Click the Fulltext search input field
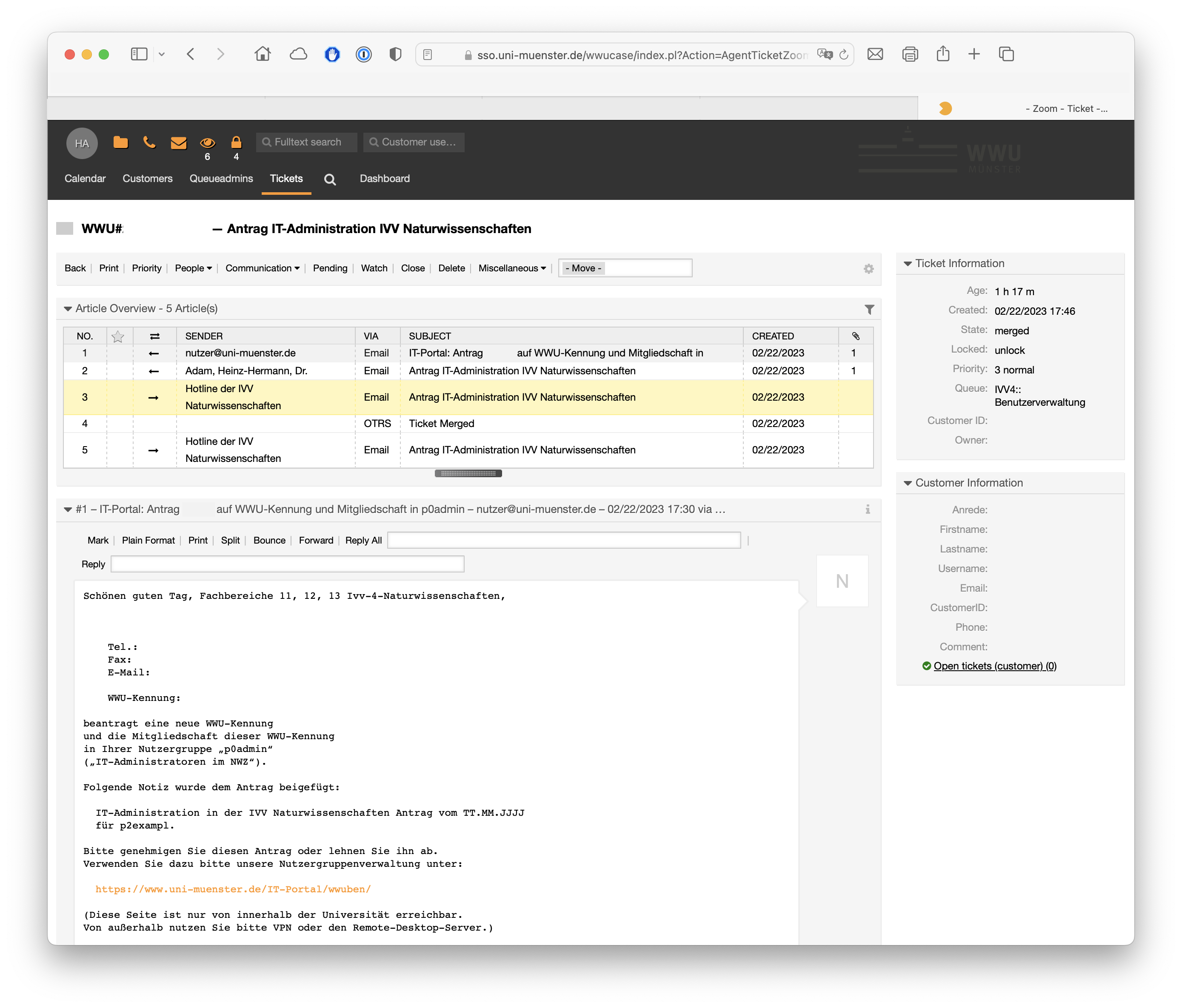Image resolution: width=1182 pixels, height=1008 pixels. [x=308, y=142]
